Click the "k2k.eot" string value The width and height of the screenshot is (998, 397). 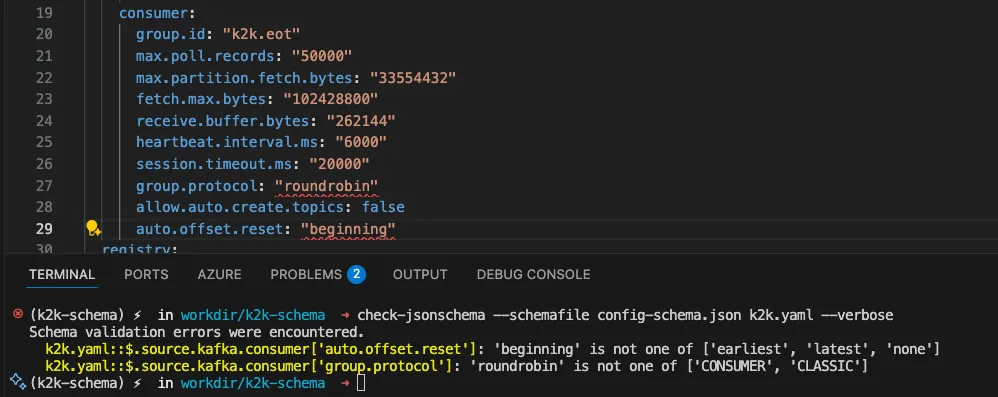pos(262,34)
